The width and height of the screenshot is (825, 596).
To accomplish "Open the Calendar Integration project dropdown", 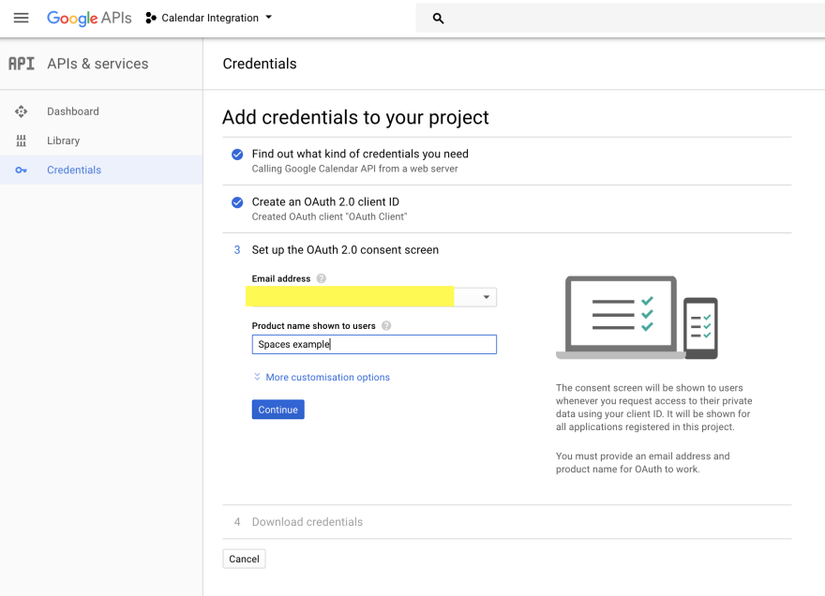I will 209,18.
